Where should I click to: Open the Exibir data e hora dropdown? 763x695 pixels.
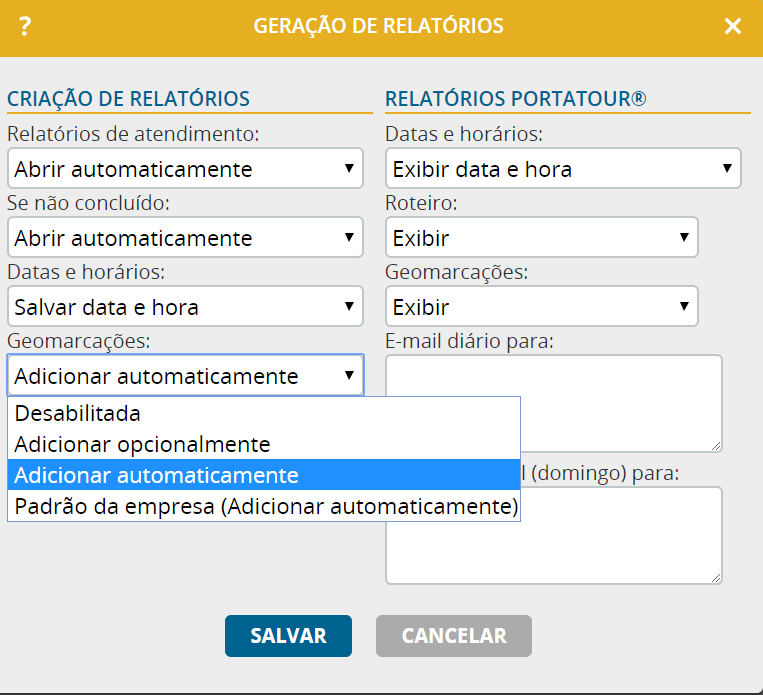[563, 168]
